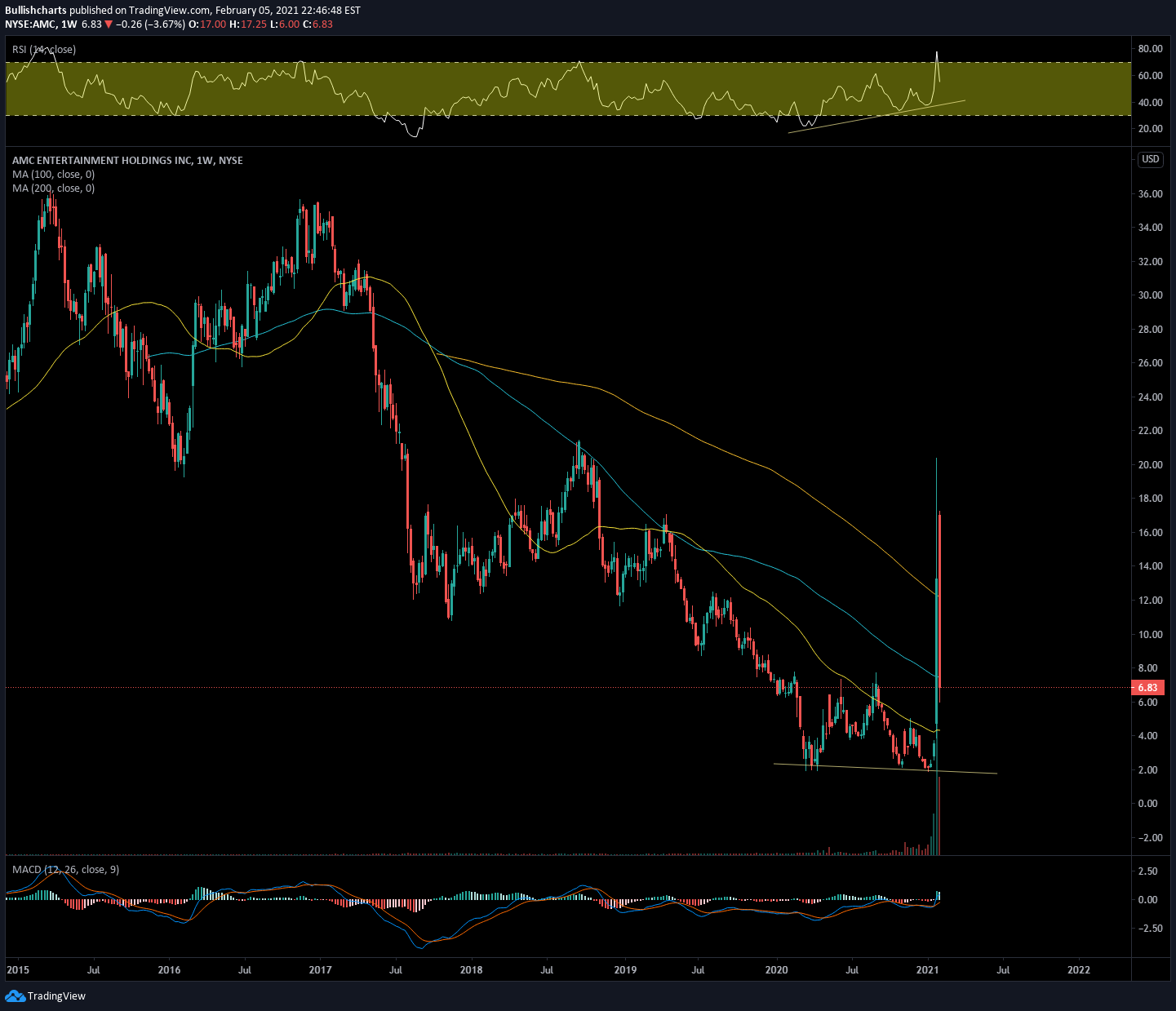Viewport: 1176px width, 1011px height.
Task: Click the USD currency button
Action: pyautogui.click(x=1150, y=159)
